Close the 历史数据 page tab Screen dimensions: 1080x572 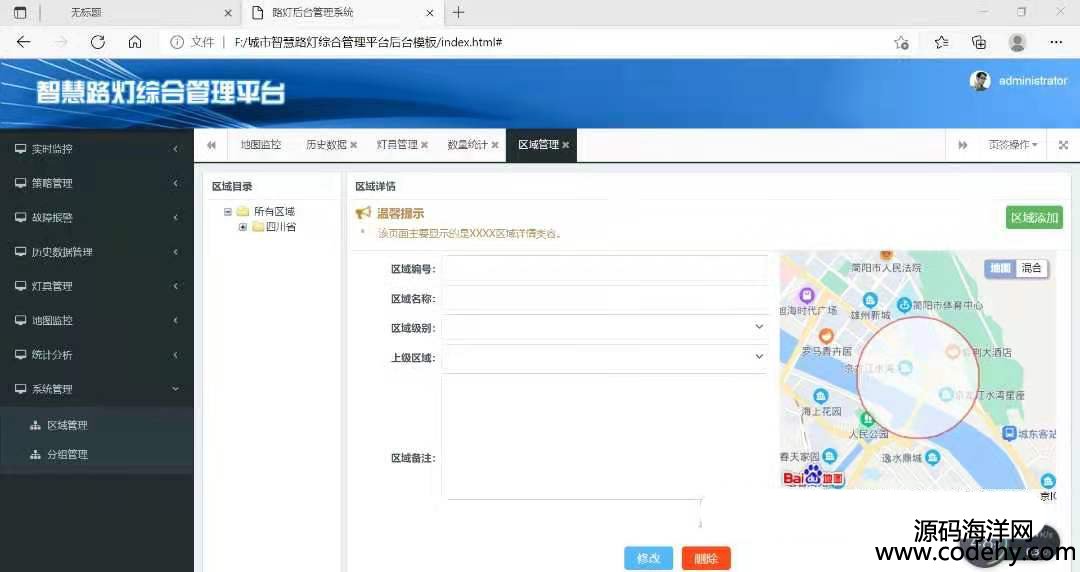353,145
